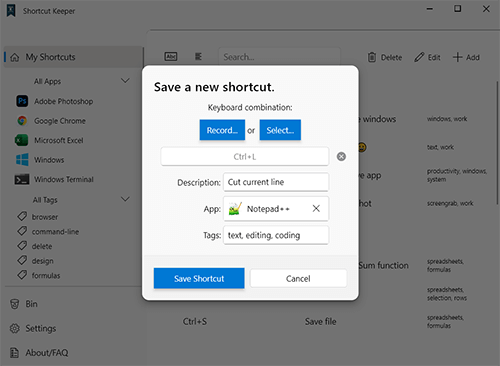Click the Settings gear icon
Image resolution: width=500 pixels, height=366 pixels.
[x=15, y=328]
